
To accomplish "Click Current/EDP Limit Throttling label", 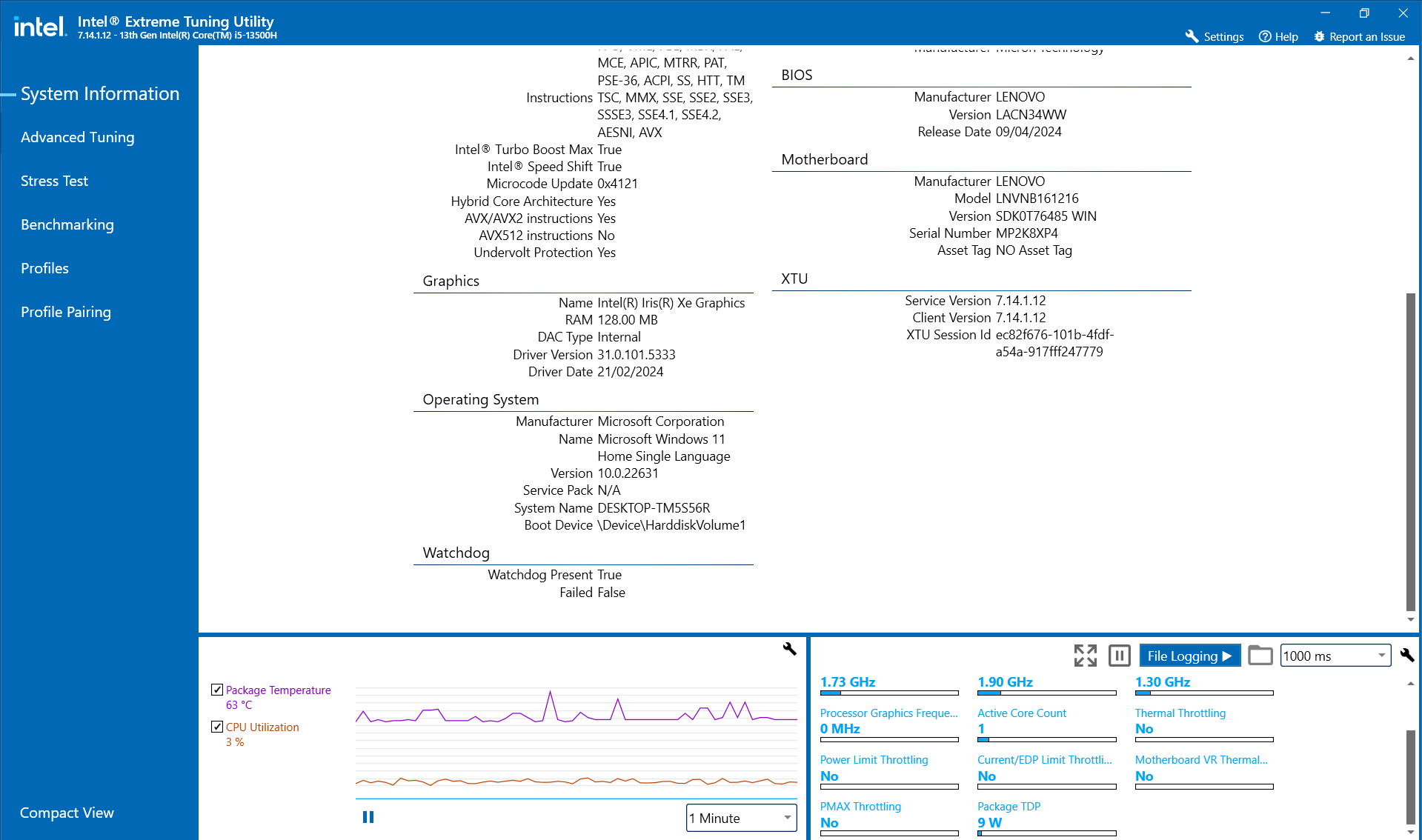I will point(1045,759).
